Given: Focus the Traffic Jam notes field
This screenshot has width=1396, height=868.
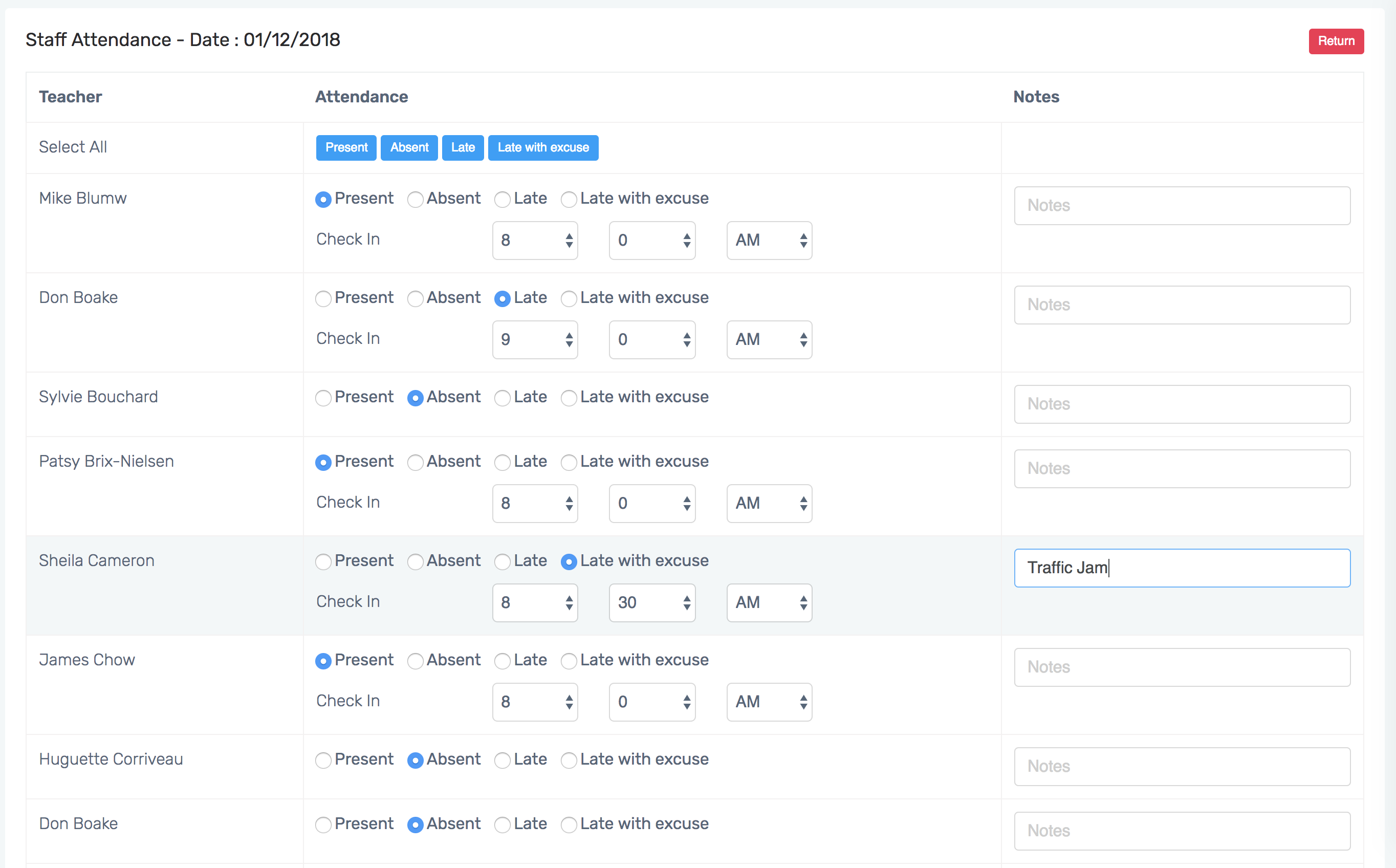Looking at the screenshot, I should click(x=1181, y=568).
